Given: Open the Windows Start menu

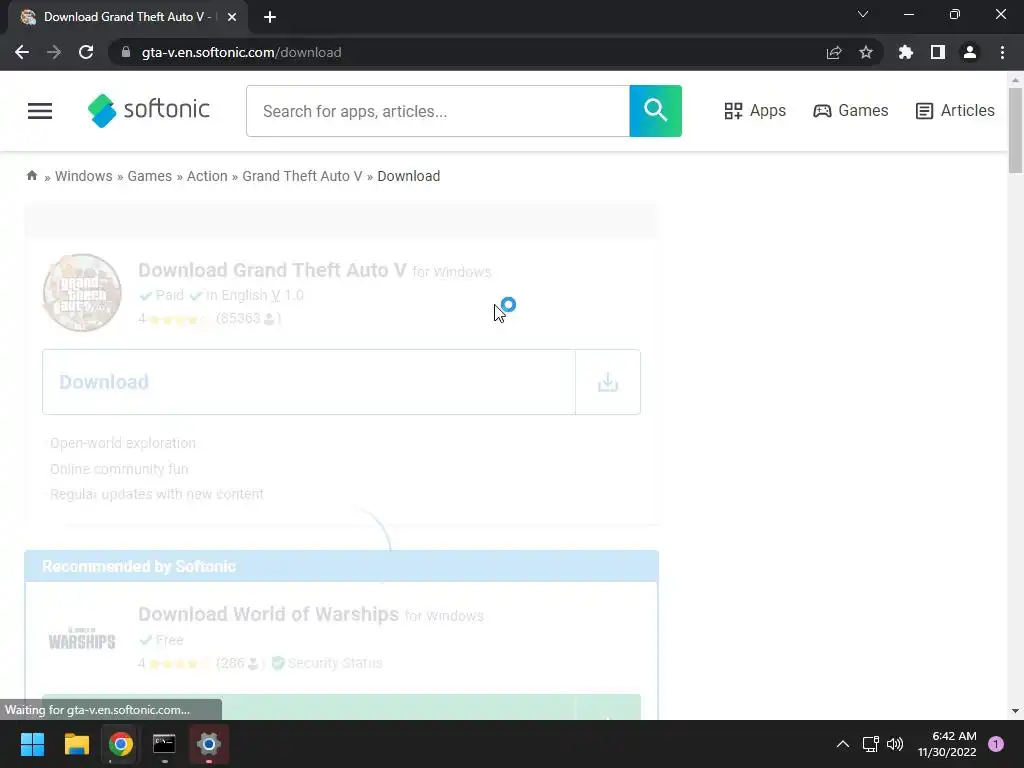Looking at the screenshot, I should (x=32, y=744).
